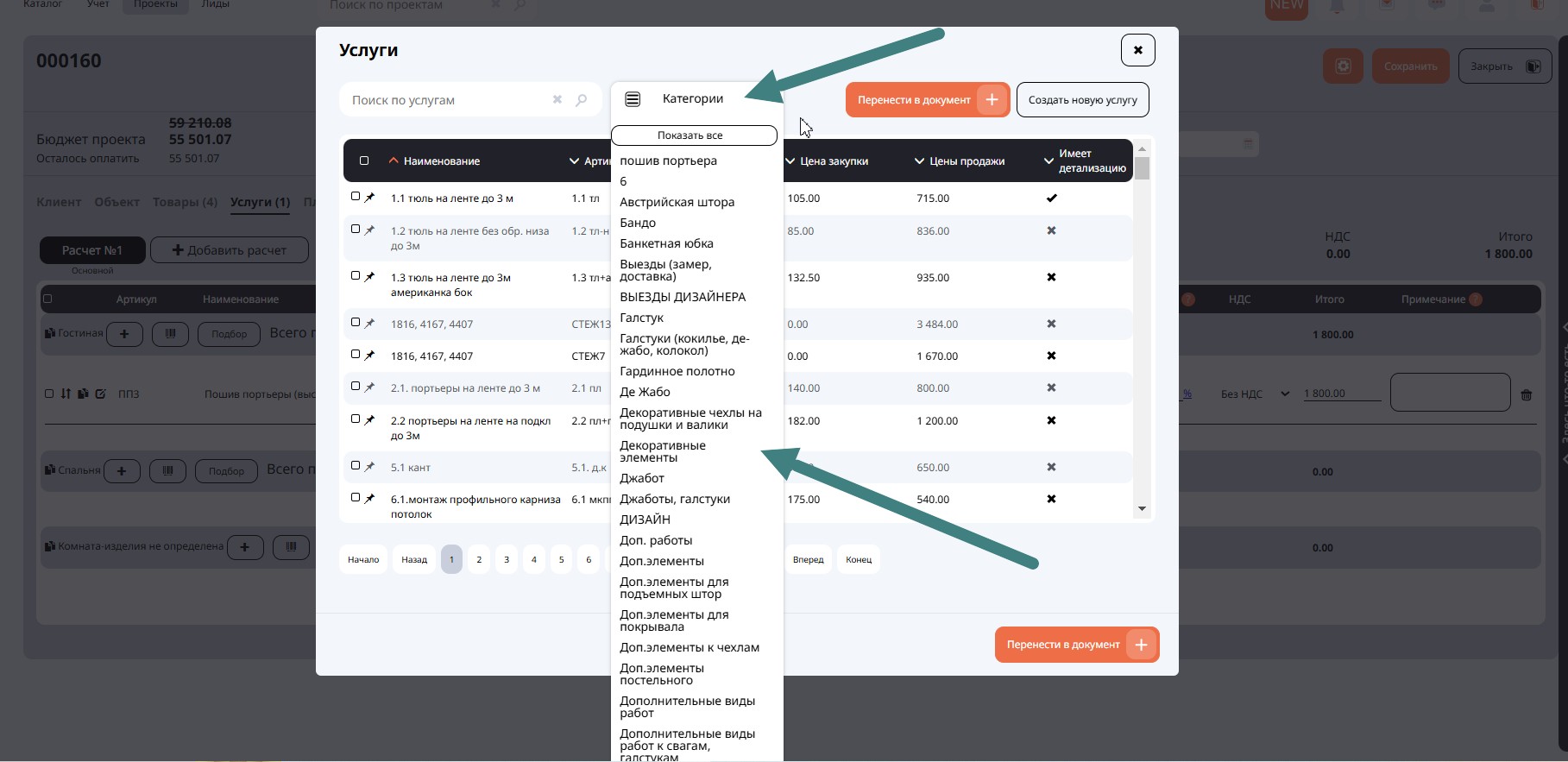
Task: Click Создать новую услугу button
Action: point(1082,100)
